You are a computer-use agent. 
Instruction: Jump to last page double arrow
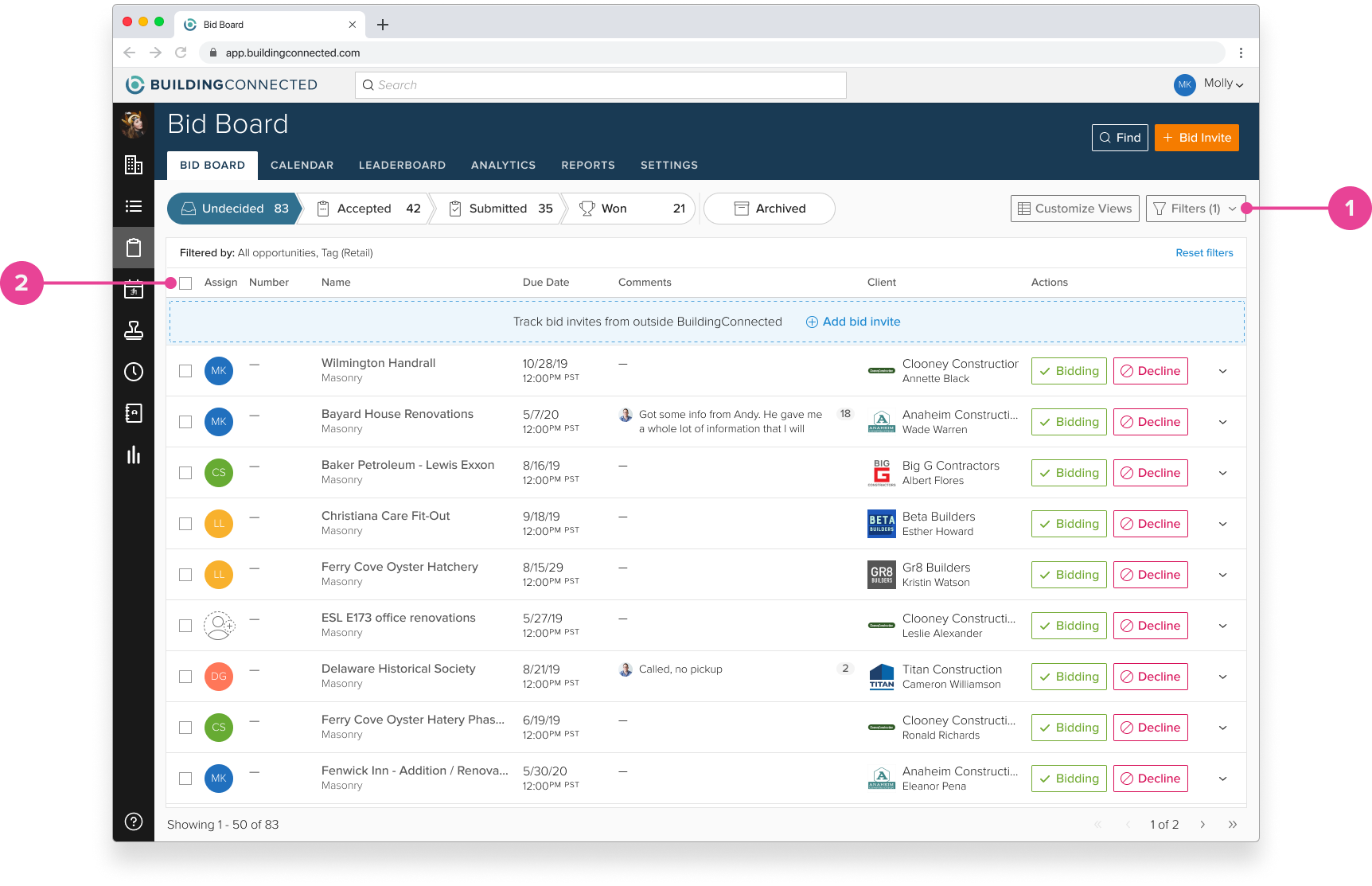[x=1233, y=825]
